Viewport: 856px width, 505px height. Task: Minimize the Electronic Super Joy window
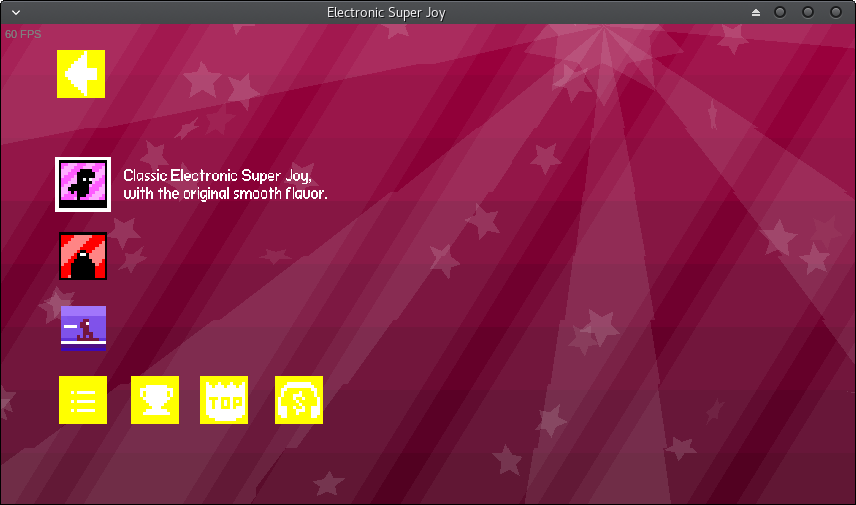780,12
